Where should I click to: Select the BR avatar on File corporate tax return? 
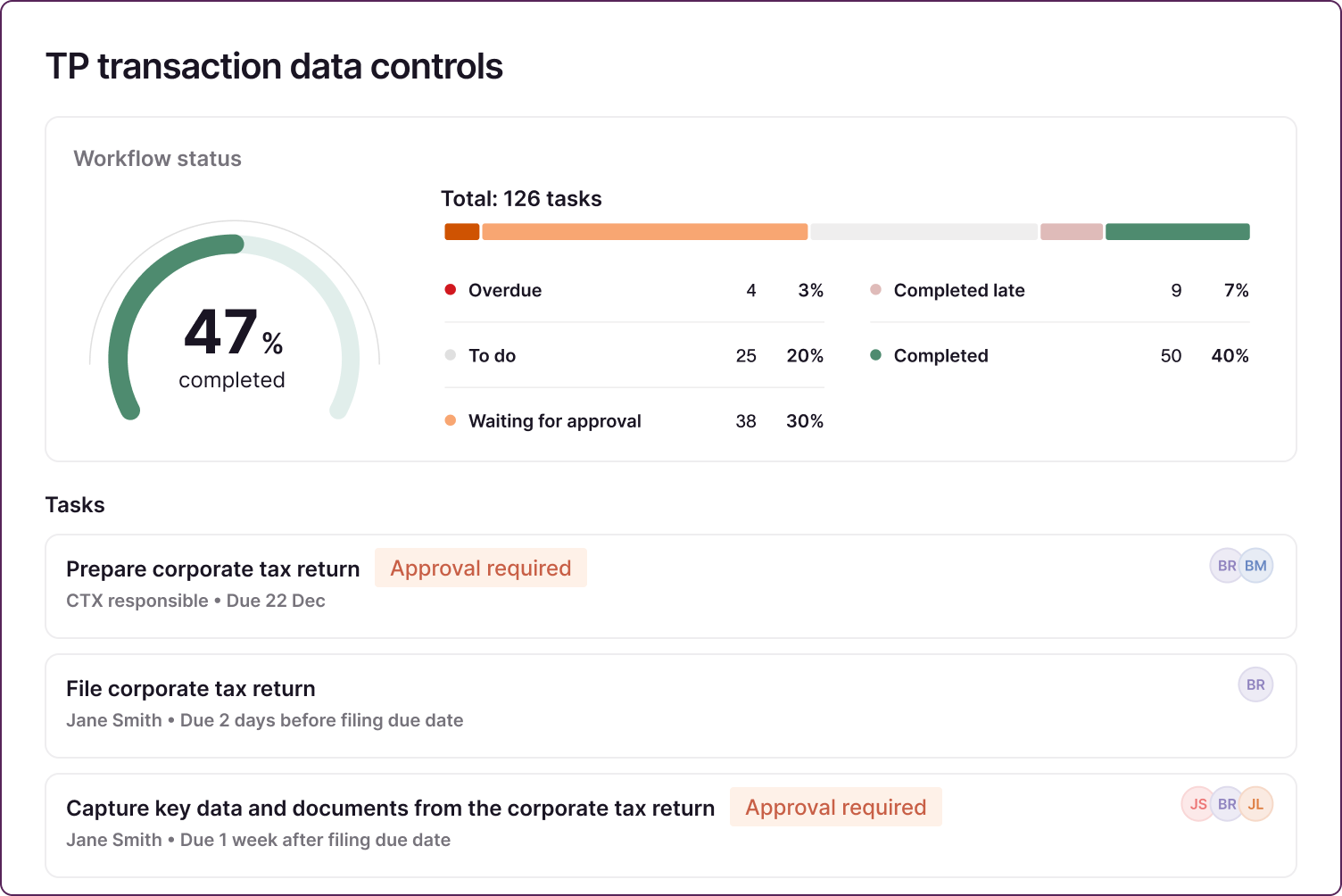coord(1255,684)
